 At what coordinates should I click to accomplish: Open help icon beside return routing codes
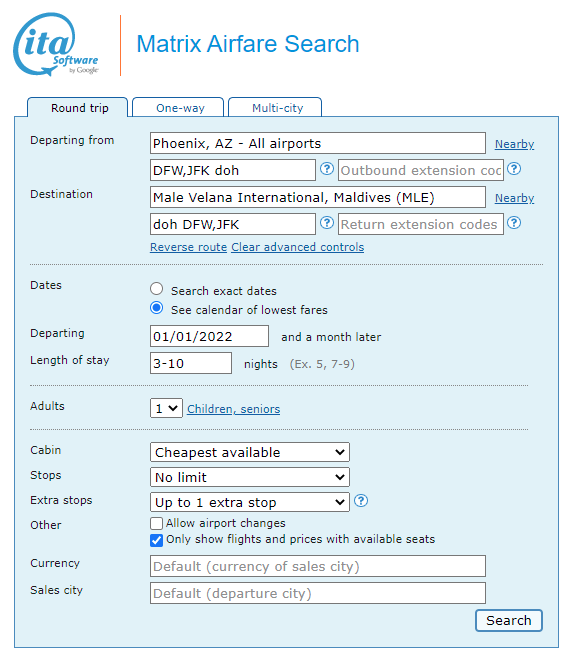327,223
